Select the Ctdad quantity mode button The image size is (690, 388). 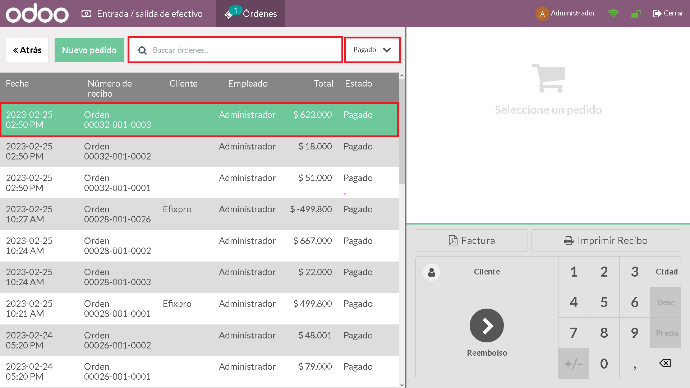point(666,272)
